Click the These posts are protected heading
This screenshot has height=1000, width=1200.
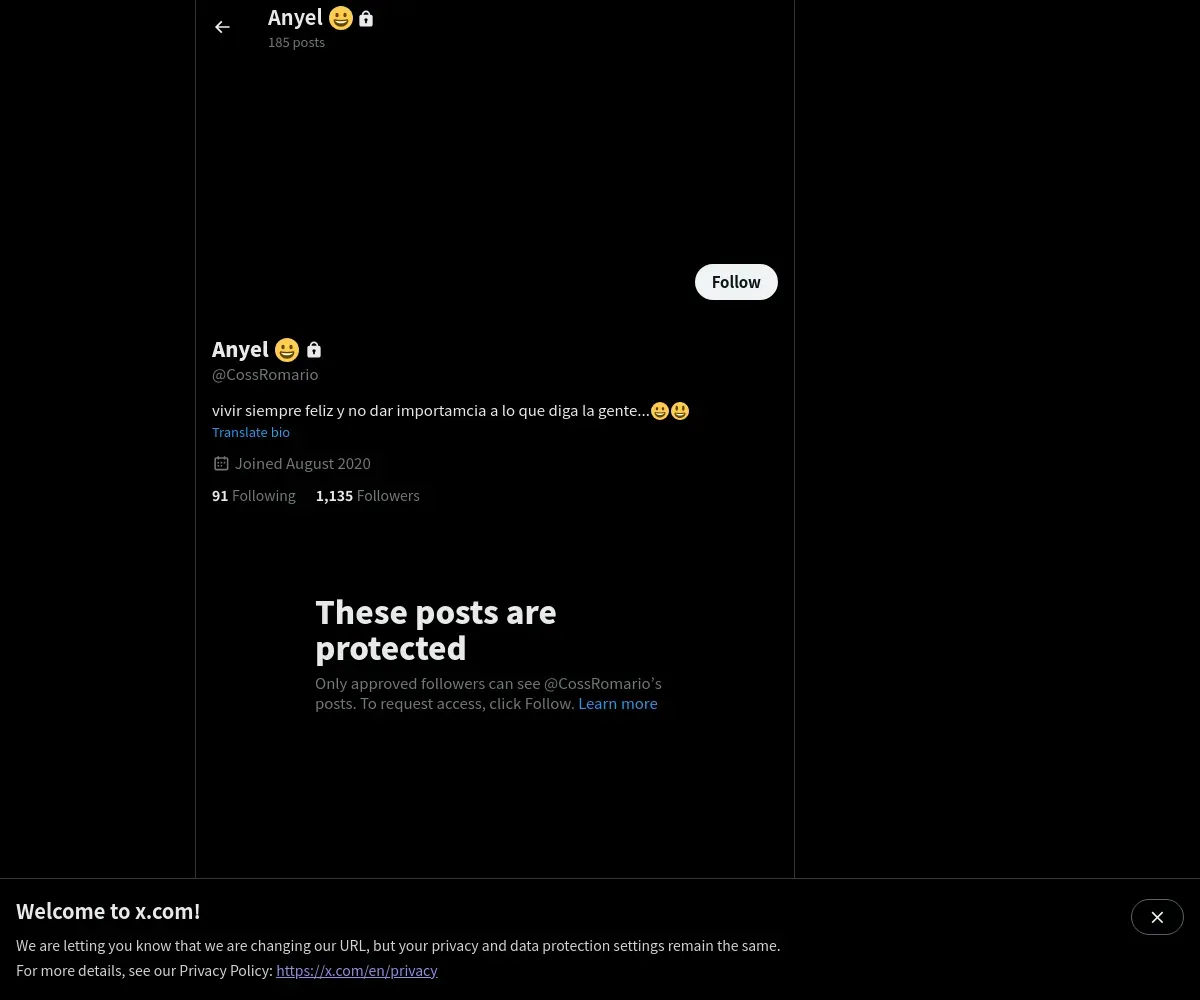tap(436, 630)
